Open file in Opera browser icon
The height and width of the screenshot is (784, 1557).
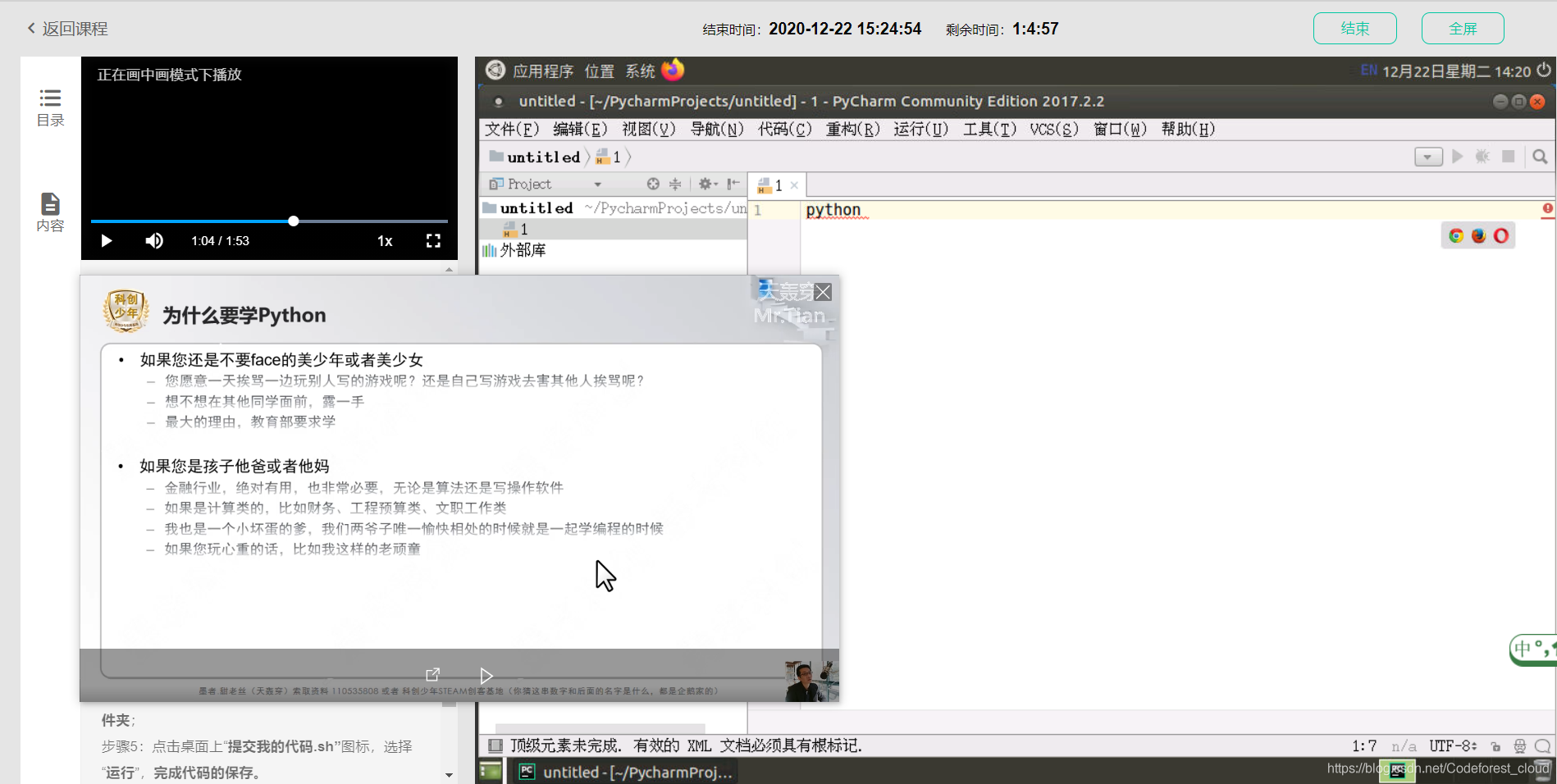[1500, 236]
